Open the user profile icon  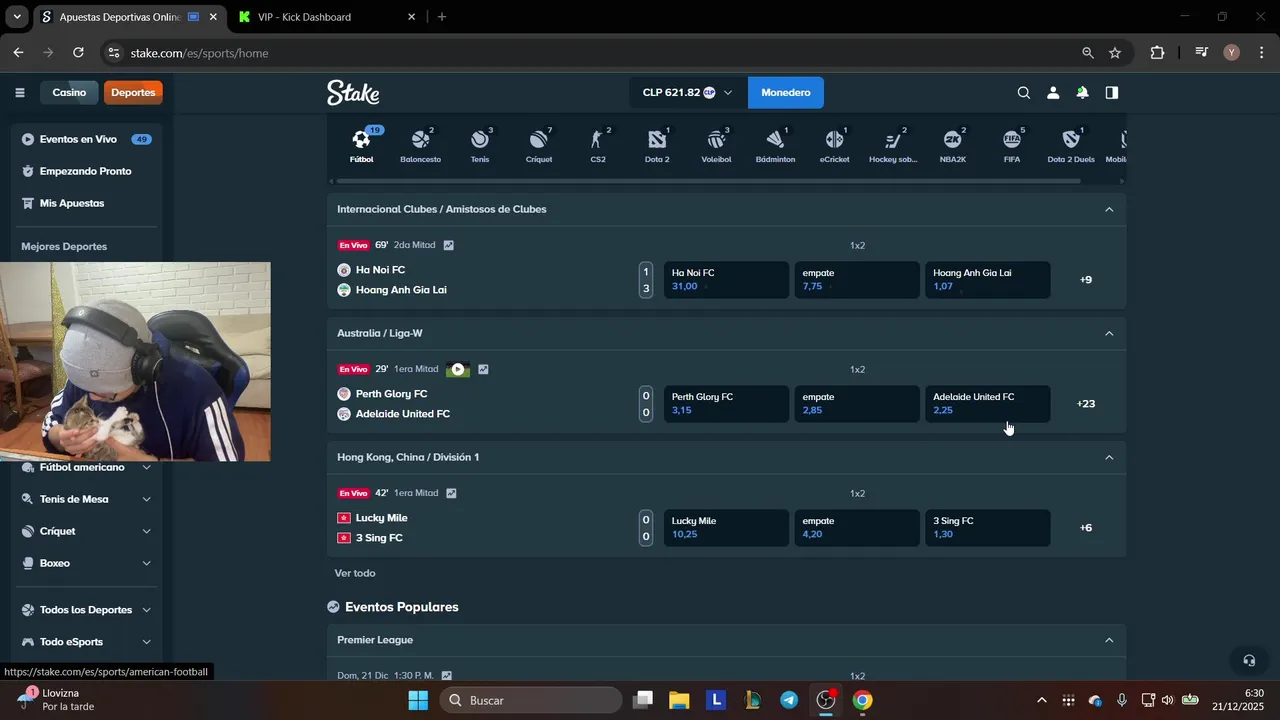(1053, 93)
